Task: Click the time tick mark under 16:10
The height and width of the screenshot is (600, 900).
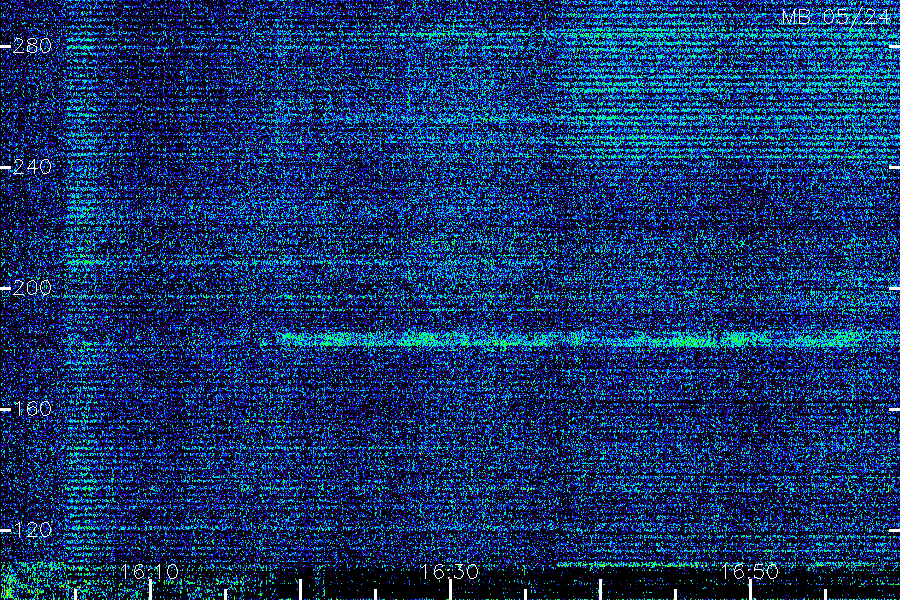Action: (x=150, y=590)
